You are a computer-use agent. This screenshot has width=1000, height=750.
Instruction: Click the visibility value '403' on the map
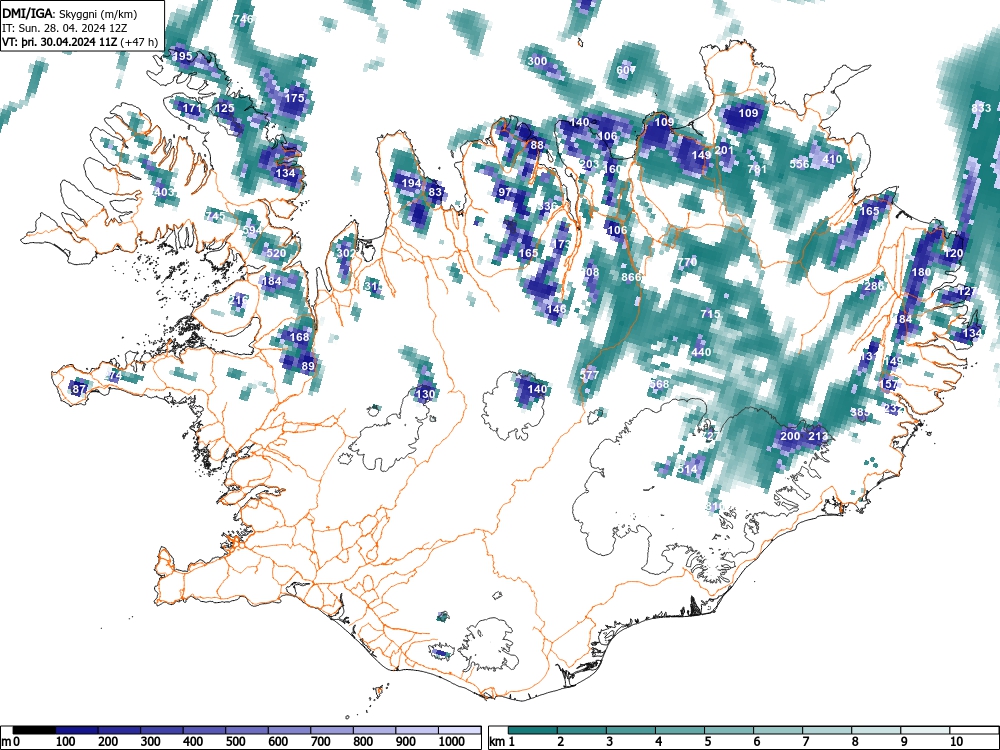click(x=164, y=192)
